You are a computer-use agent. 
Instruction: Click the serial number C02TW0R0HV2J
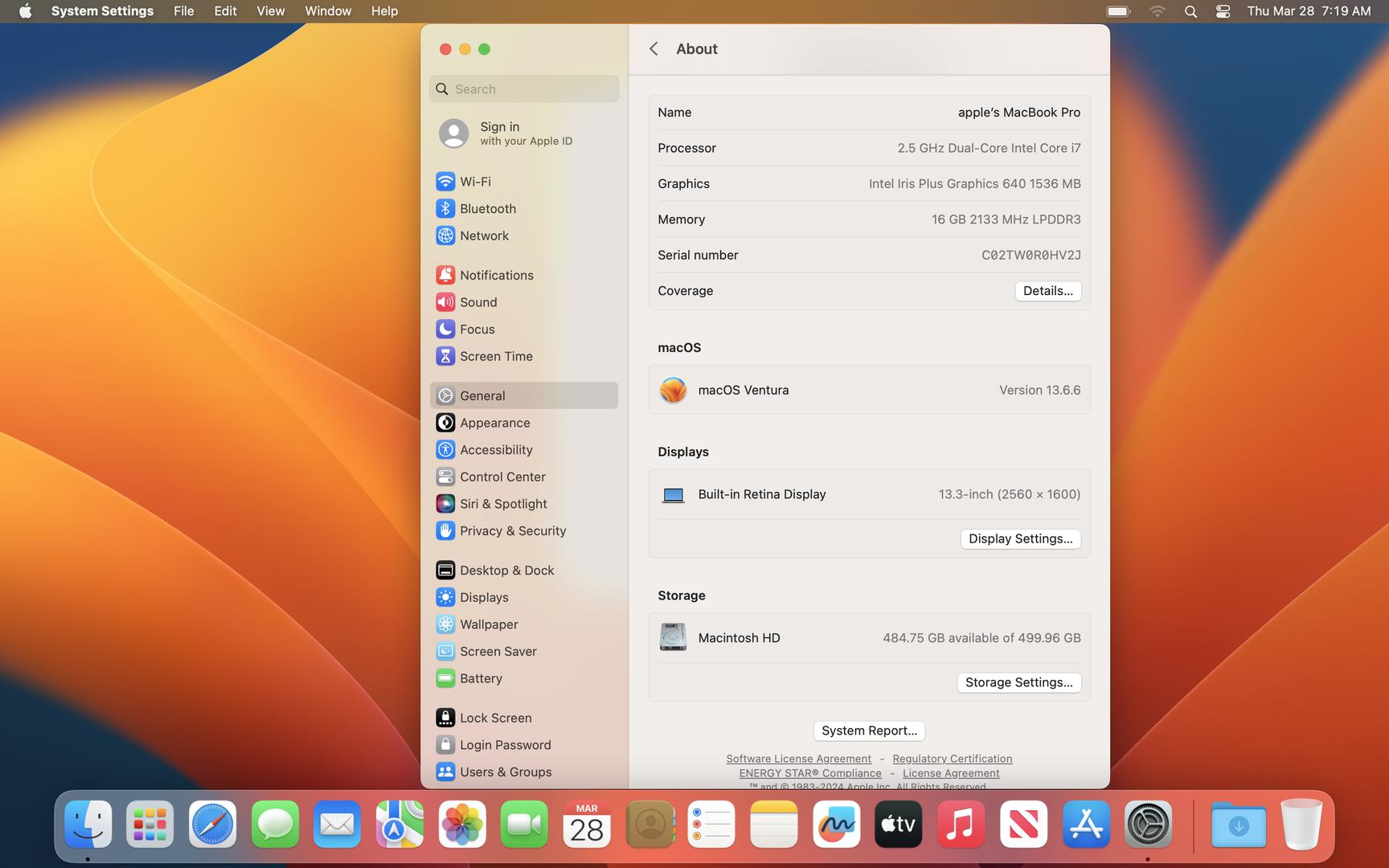(1030, 255)
